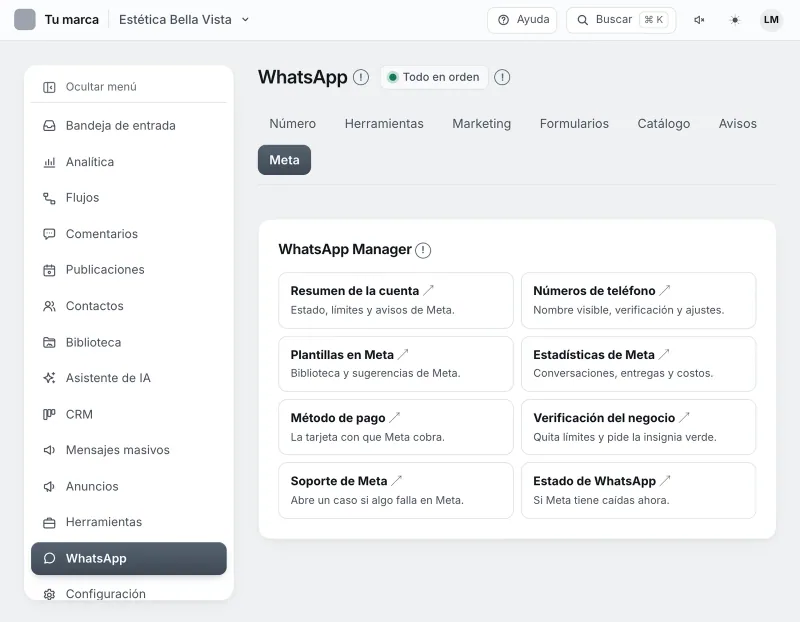Click the Tu marca brand logo square
The image size is (800, 622).
(x=24, y=19)
